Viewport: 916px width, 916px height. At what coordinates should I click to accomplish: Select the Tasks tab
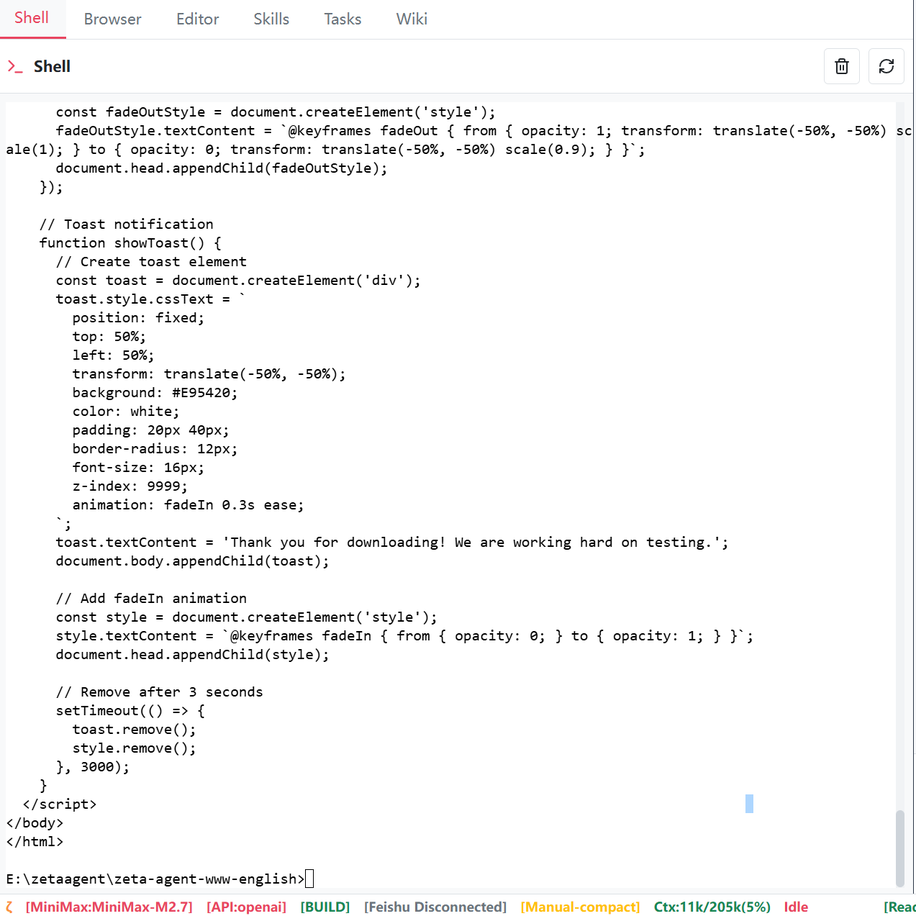point(342,19)
